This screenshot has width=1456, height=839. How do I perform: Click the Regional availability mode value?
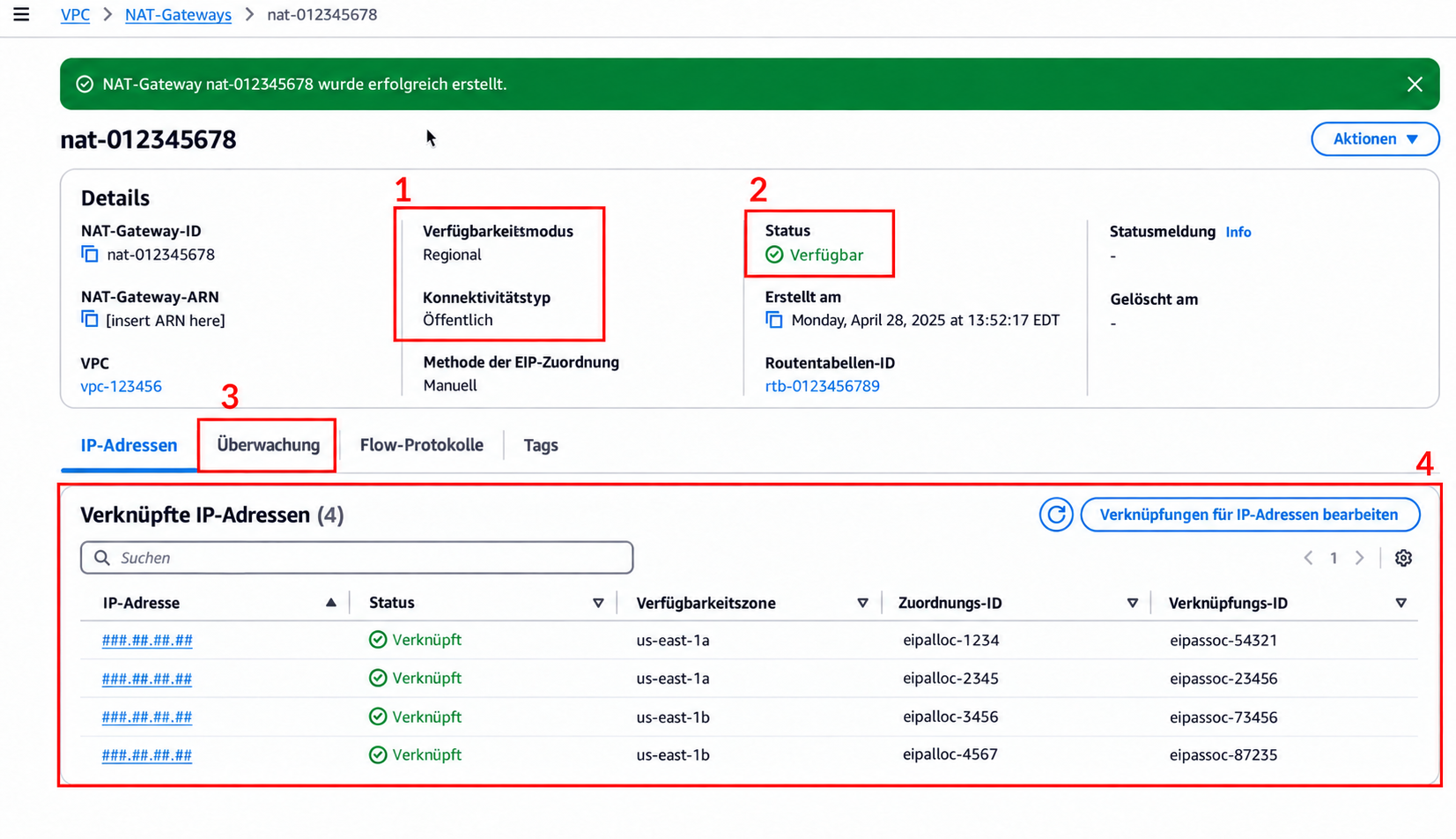[452, 255]
